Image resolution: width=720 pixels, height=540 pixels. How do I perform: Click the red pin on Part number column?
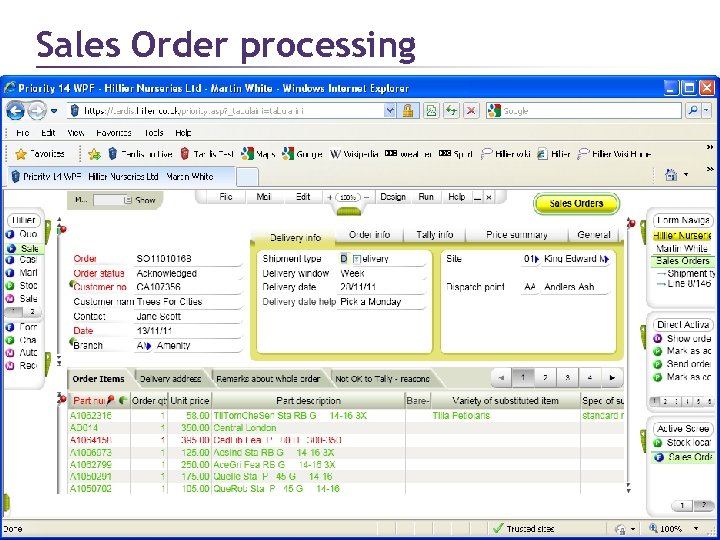[110, 400]
